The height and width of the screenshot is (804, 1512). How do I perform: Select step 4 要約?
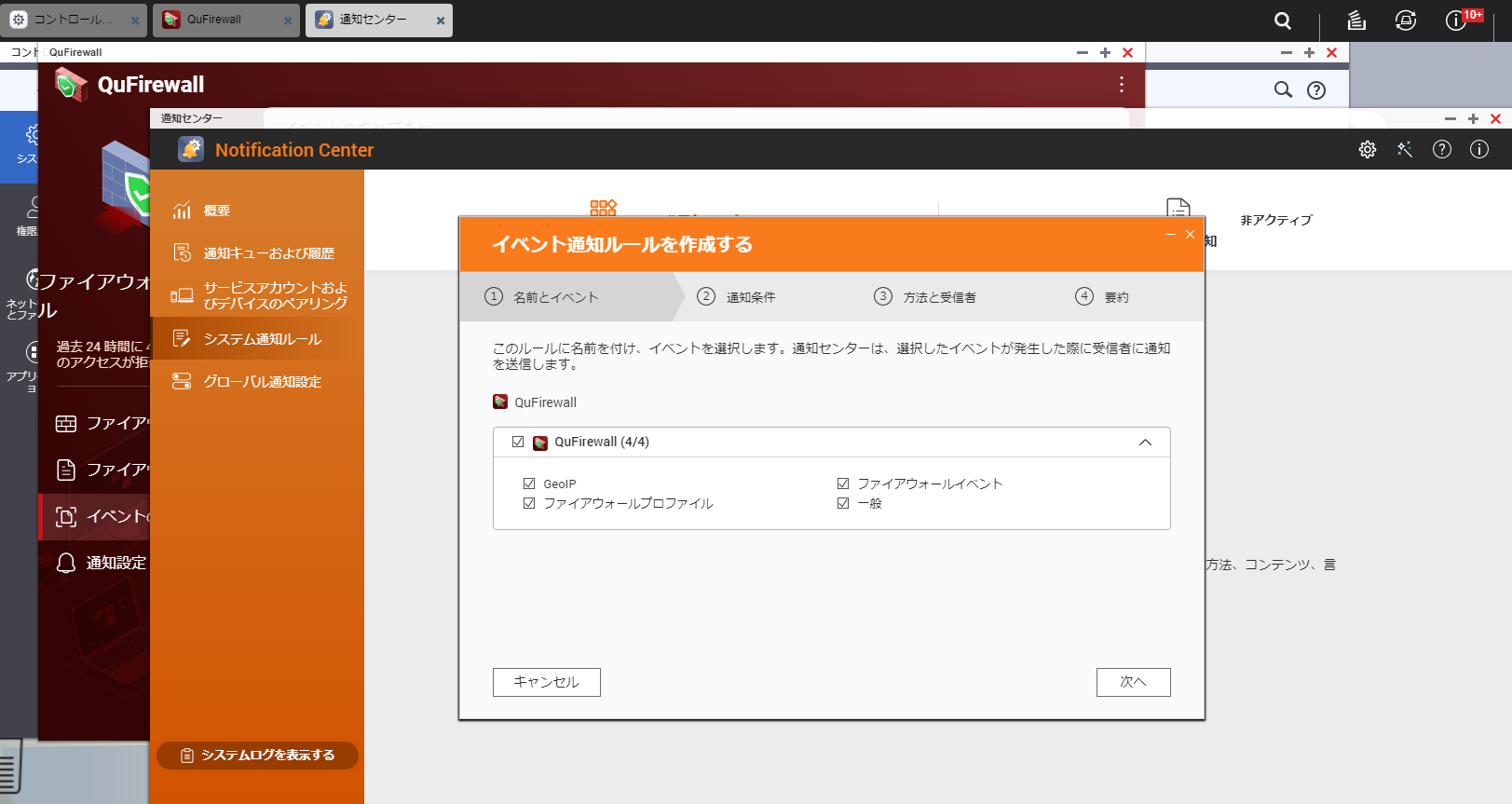[1102, 297]
